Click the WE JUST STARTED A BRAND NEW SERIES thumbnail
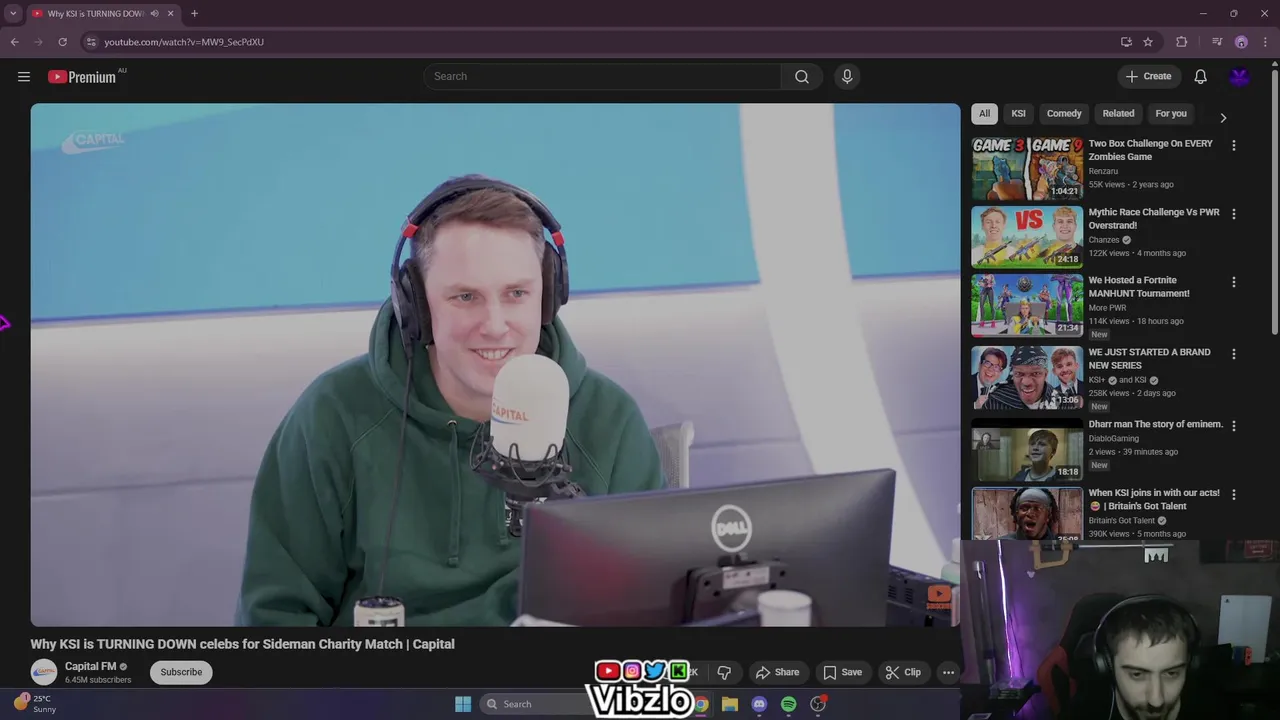Image resolution: width=1280 pixels, height=720 pixels. pos(1027,377)
